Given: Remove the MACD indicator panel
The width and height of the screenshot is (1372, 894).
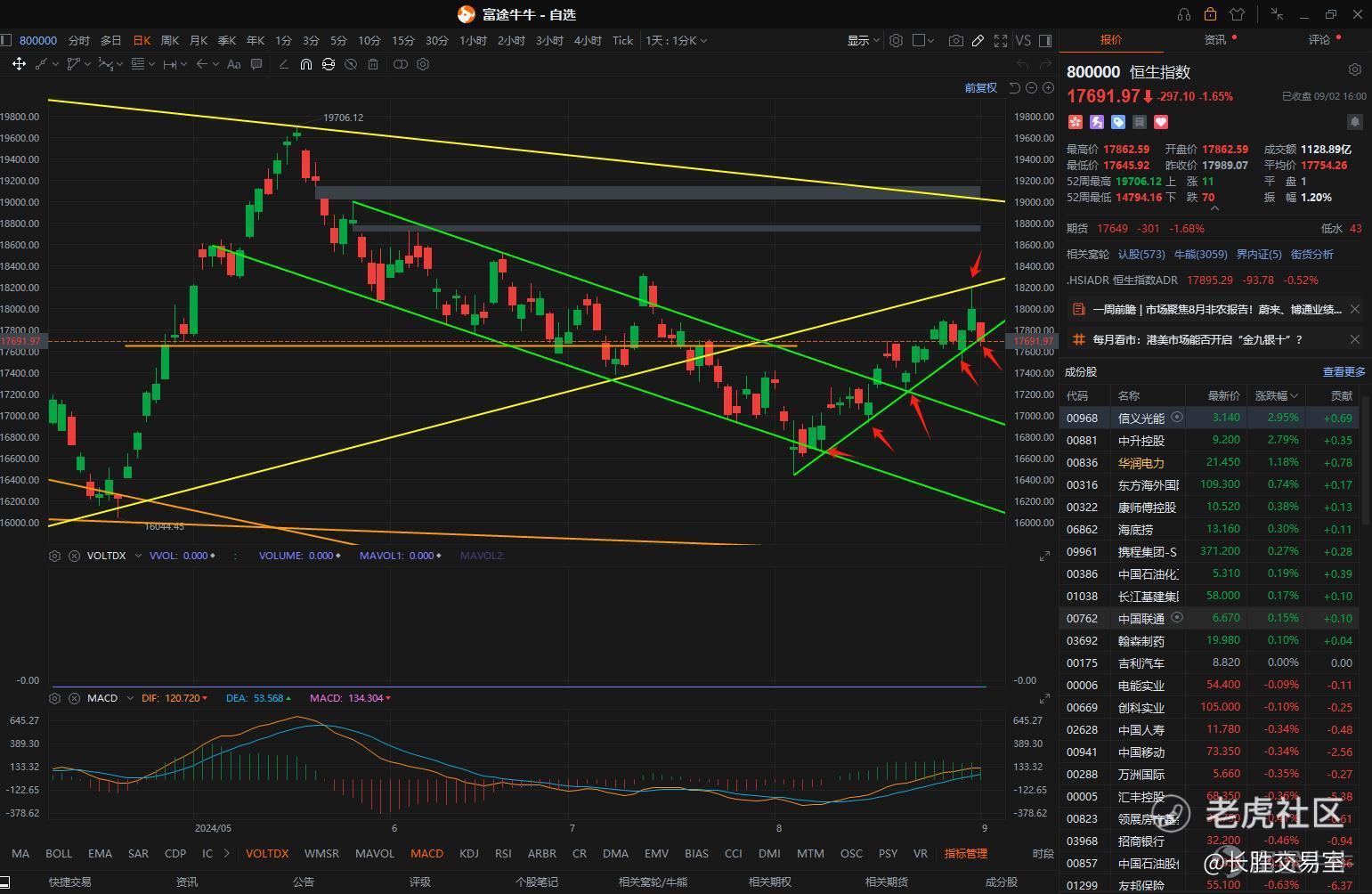Looking at the screenshot, I should [74, 698].
